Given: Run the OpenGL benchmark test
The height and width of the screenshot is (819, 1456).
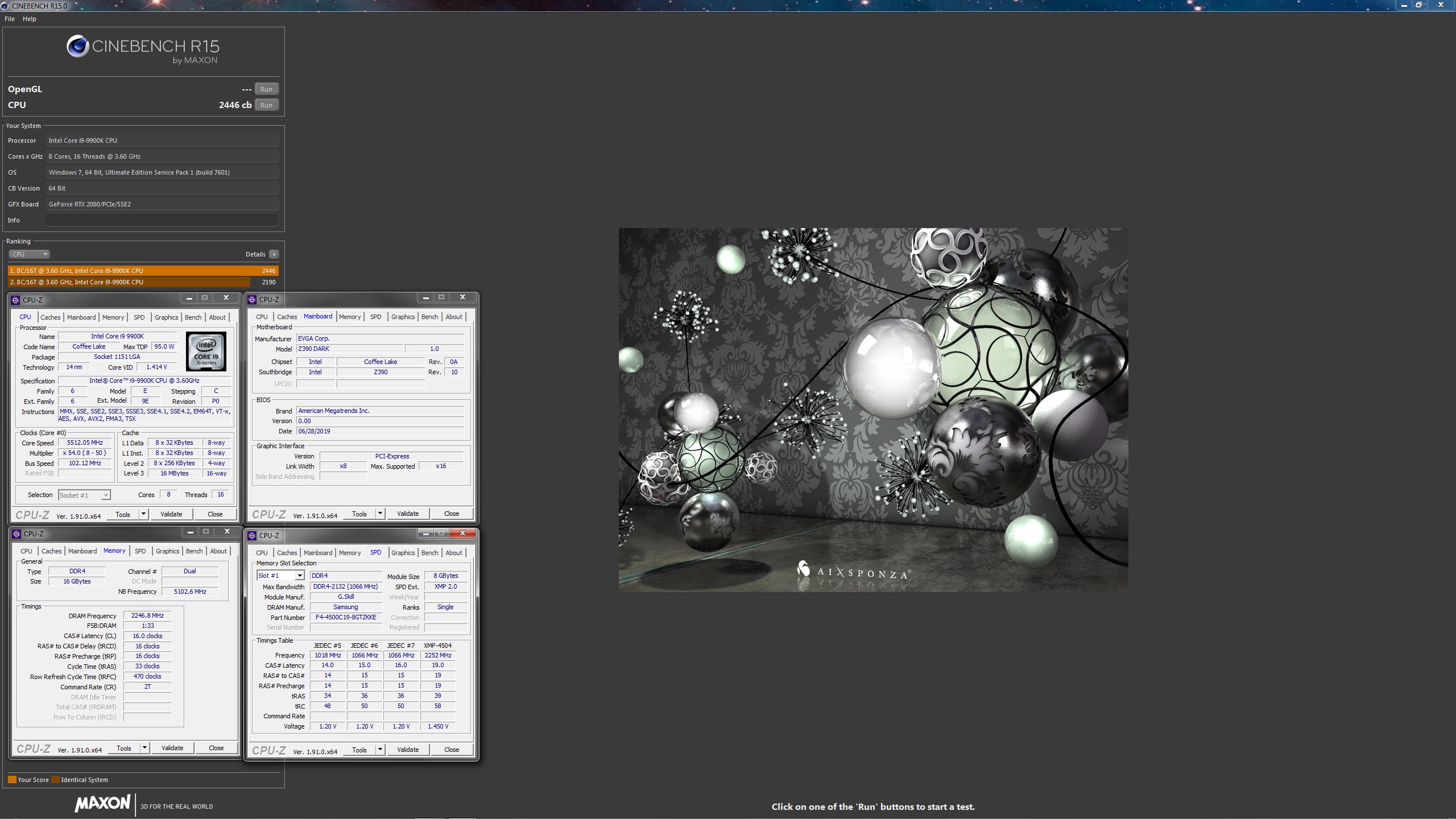Looking at the screenshot, I should (266, 89).
